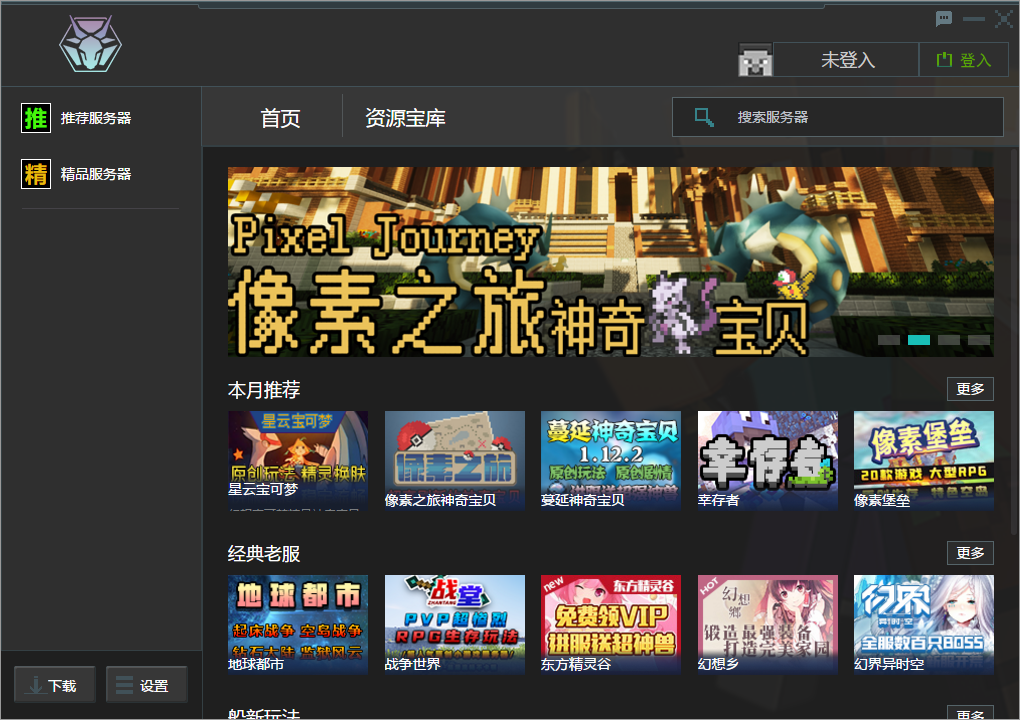The image size is (1020, 720).
Task: Click the avatar icon next to 未登入
Action: click(756, 60)
